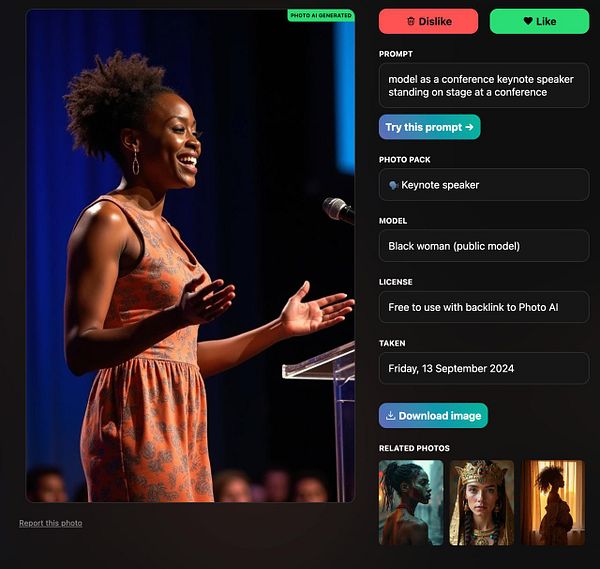This screenshot has height=569, width=600.
Task: Click the RELATED PHOTOS heading
Action: 414,448
